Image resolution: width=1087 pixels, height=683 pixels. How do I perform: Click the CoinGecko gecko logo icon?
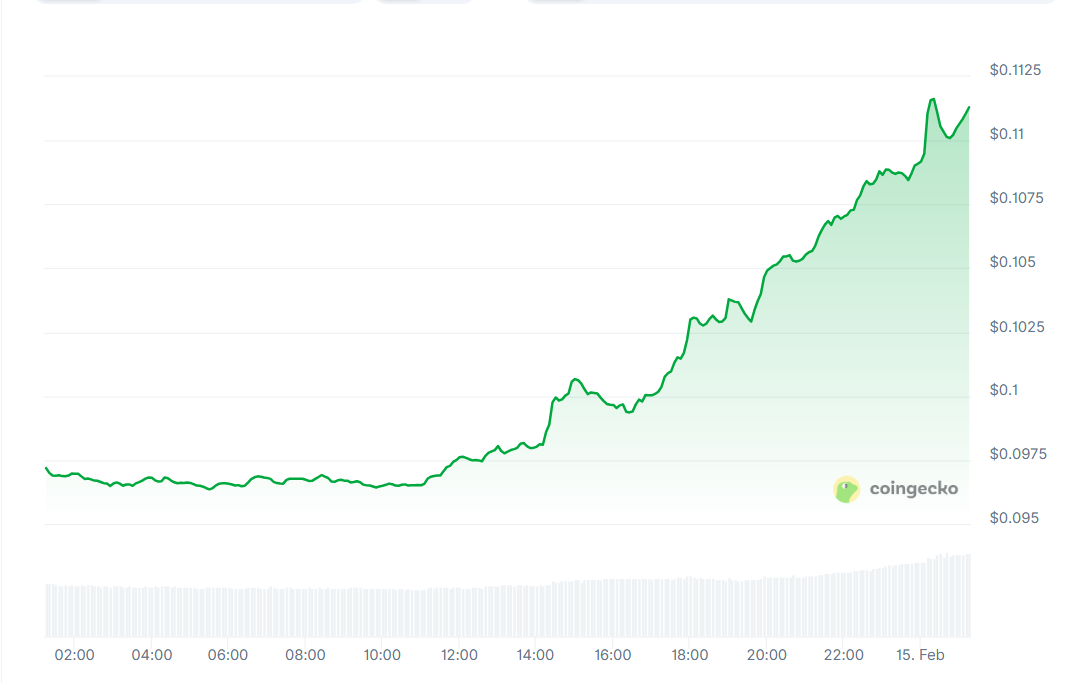[x=846, y=489]
